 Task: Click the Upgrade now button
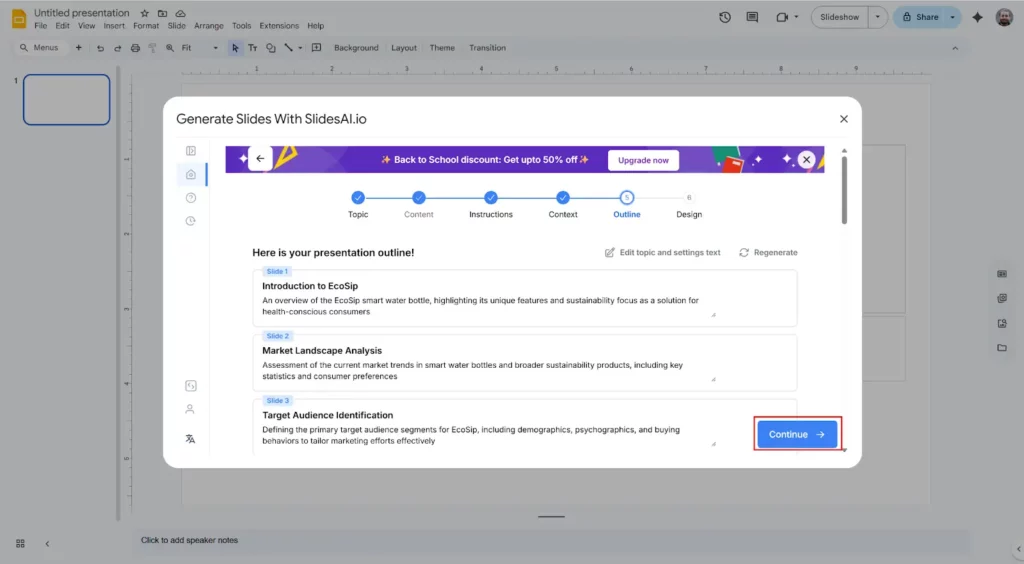643,160
